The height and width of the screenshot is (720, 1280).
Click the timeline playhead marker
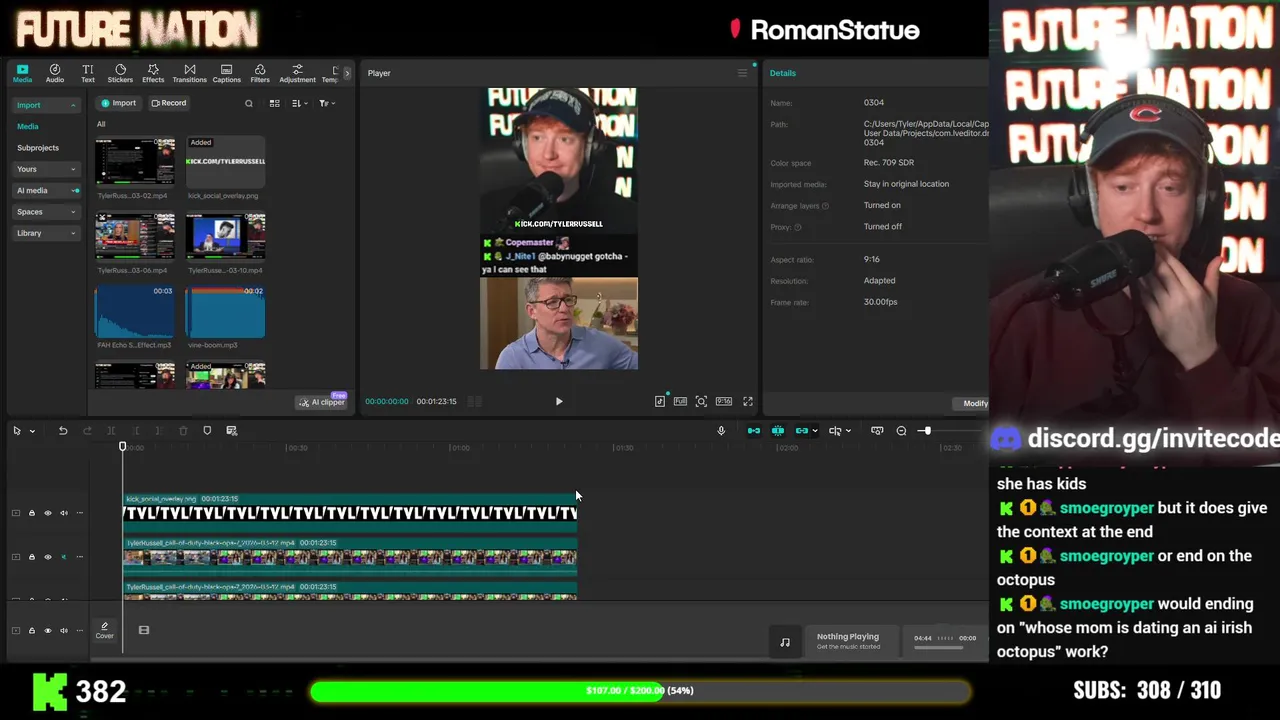pyautogui.click(x=123, y=447)
